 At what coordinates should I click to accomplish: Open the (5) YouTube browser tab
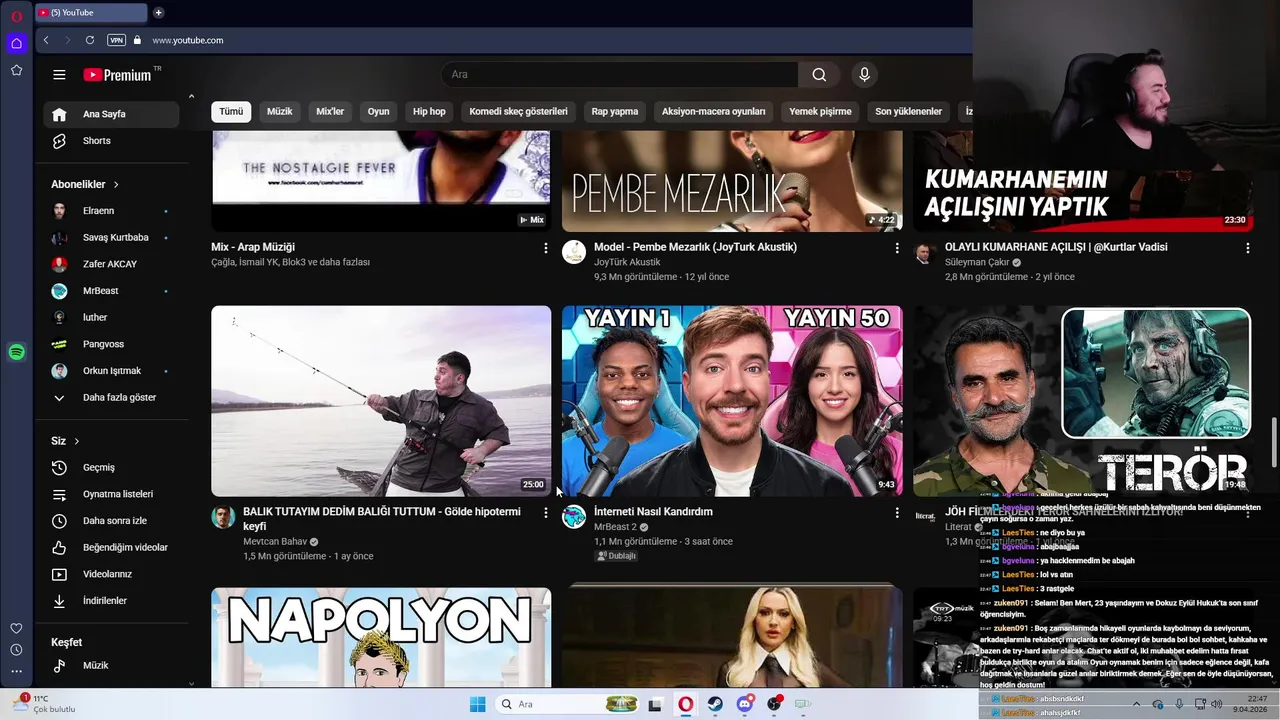click(x=90, y=13)
